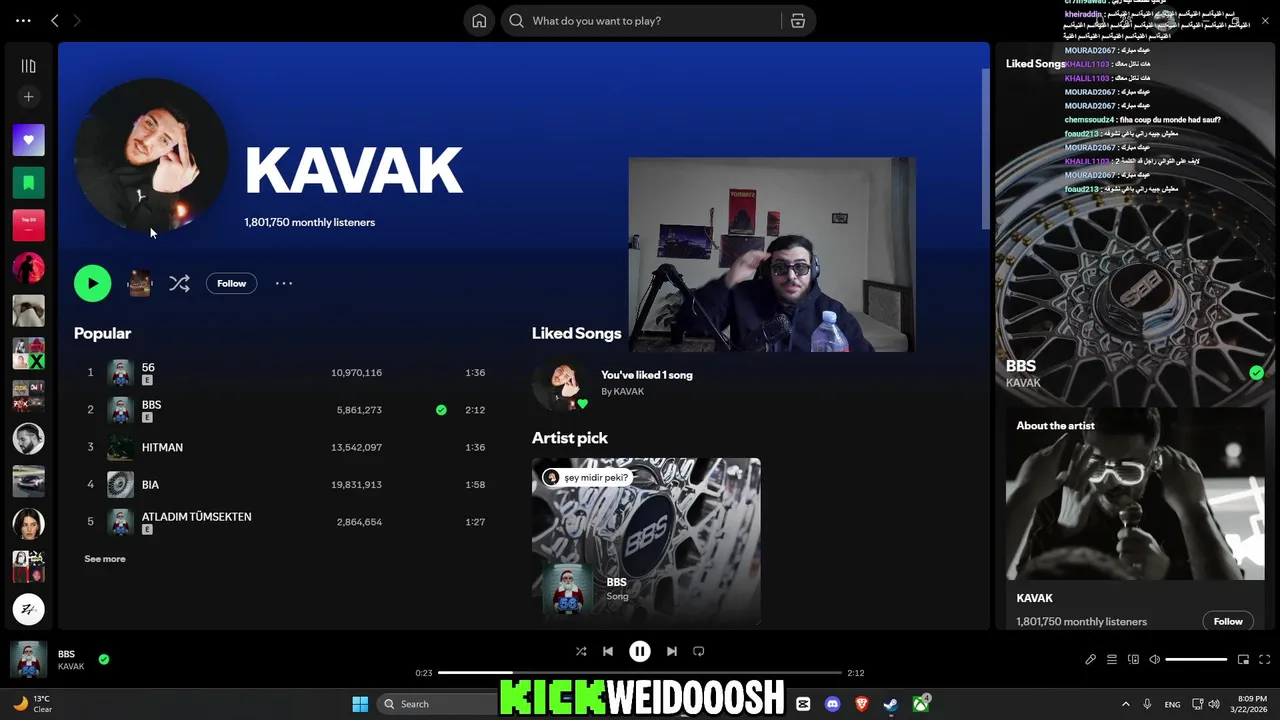
Task: Open CapCut from the taskbar
Action: pyautogui.click(x=803, y=704)
